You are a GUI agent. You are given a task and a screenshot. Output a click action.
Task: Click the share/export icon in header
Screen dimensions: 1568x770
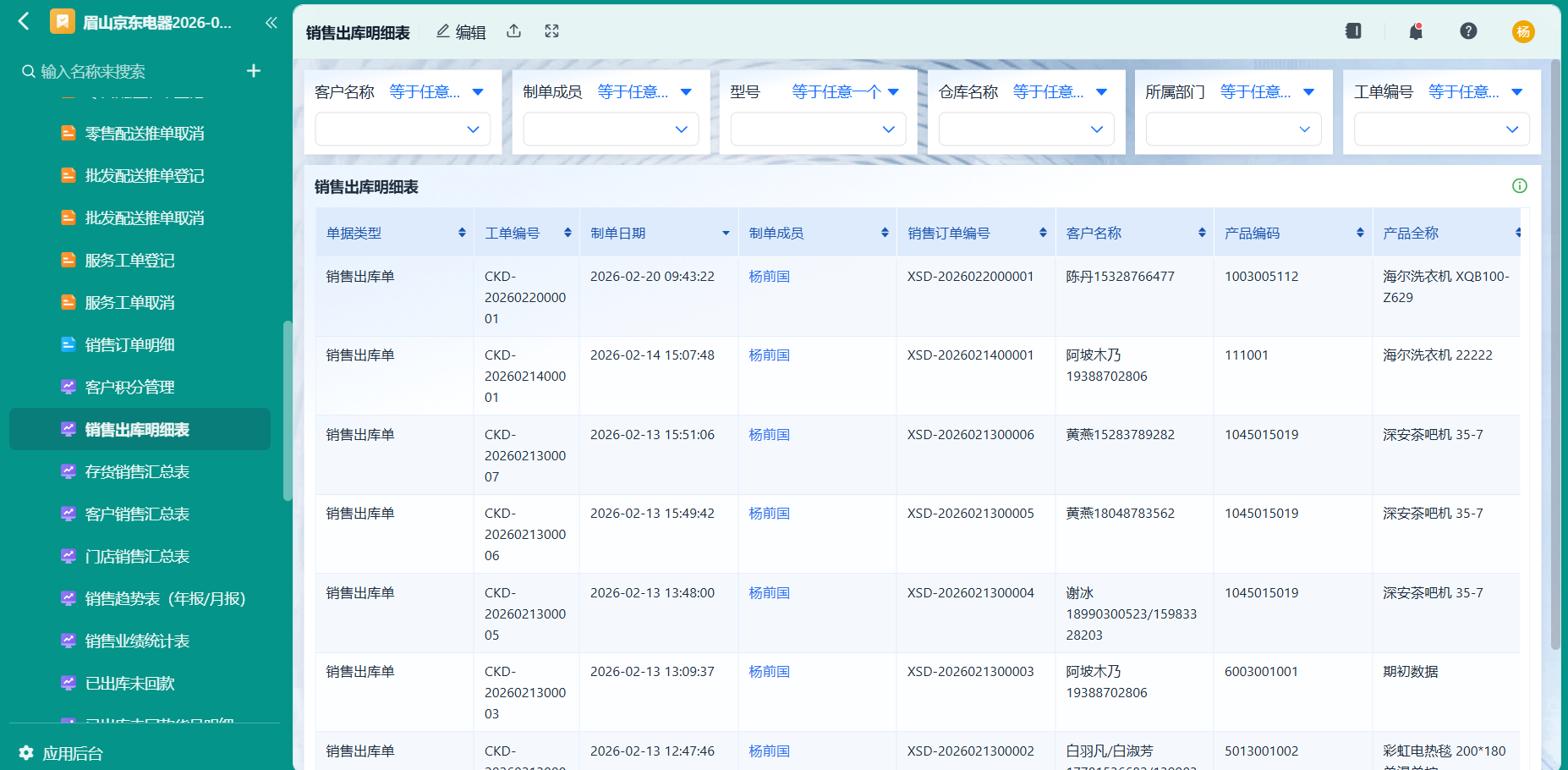513,31
